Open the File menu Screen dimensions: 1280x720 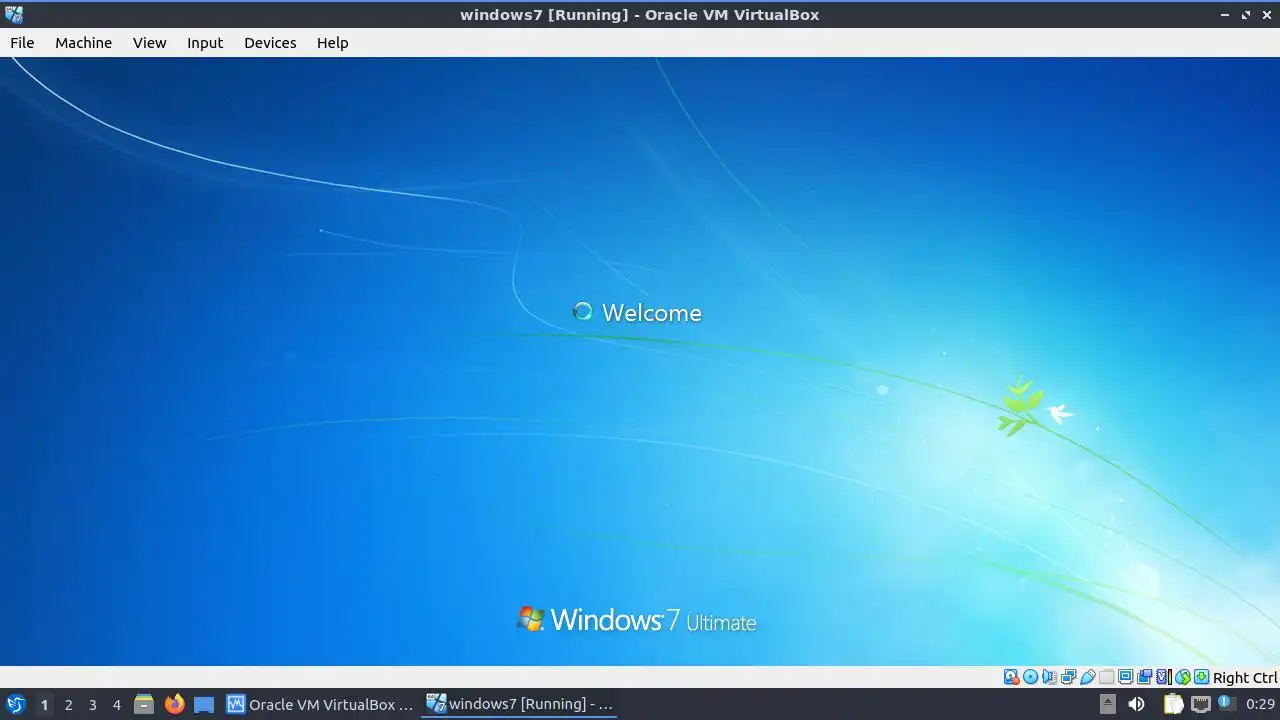[22, 43]
